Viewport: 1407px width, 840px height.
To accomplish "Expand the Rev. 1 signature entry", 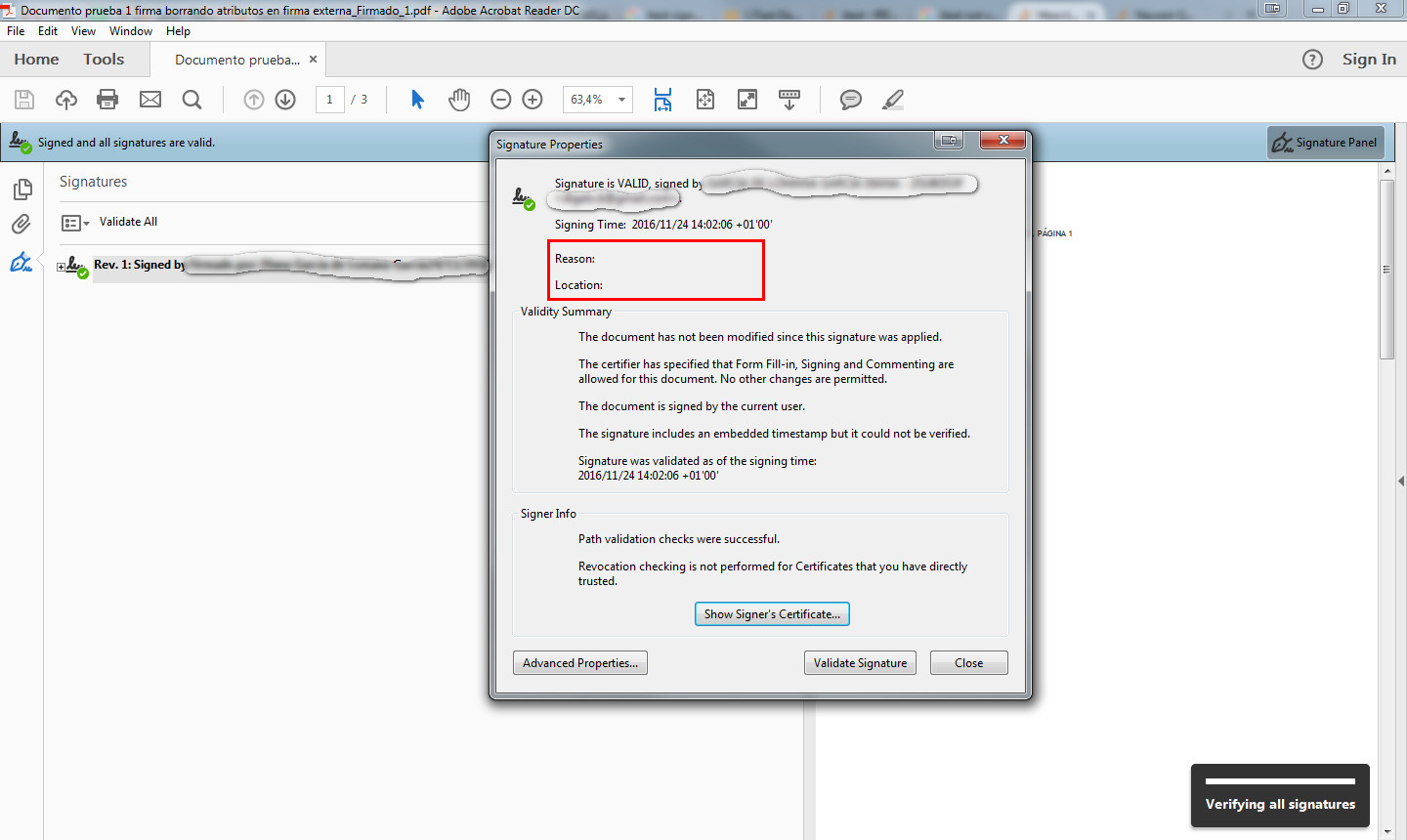I will pos(59,265).
